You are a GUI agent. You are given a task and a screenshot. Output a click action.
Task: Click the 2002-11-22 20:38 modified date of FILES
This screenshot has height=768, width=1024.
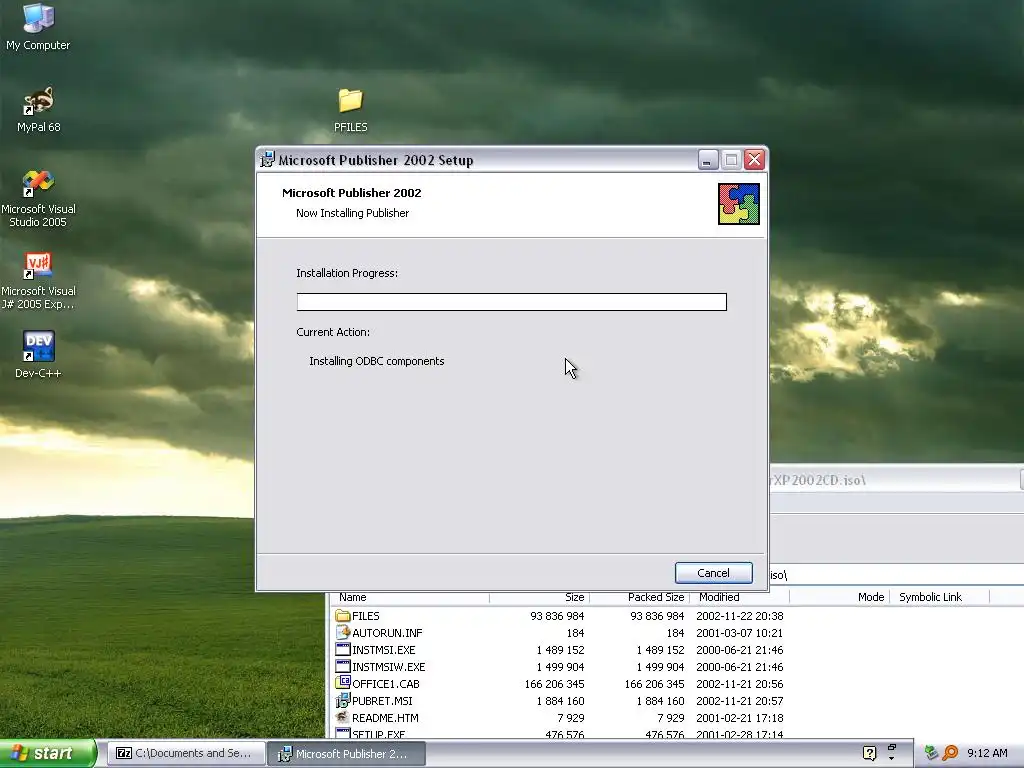pos(739,616)
